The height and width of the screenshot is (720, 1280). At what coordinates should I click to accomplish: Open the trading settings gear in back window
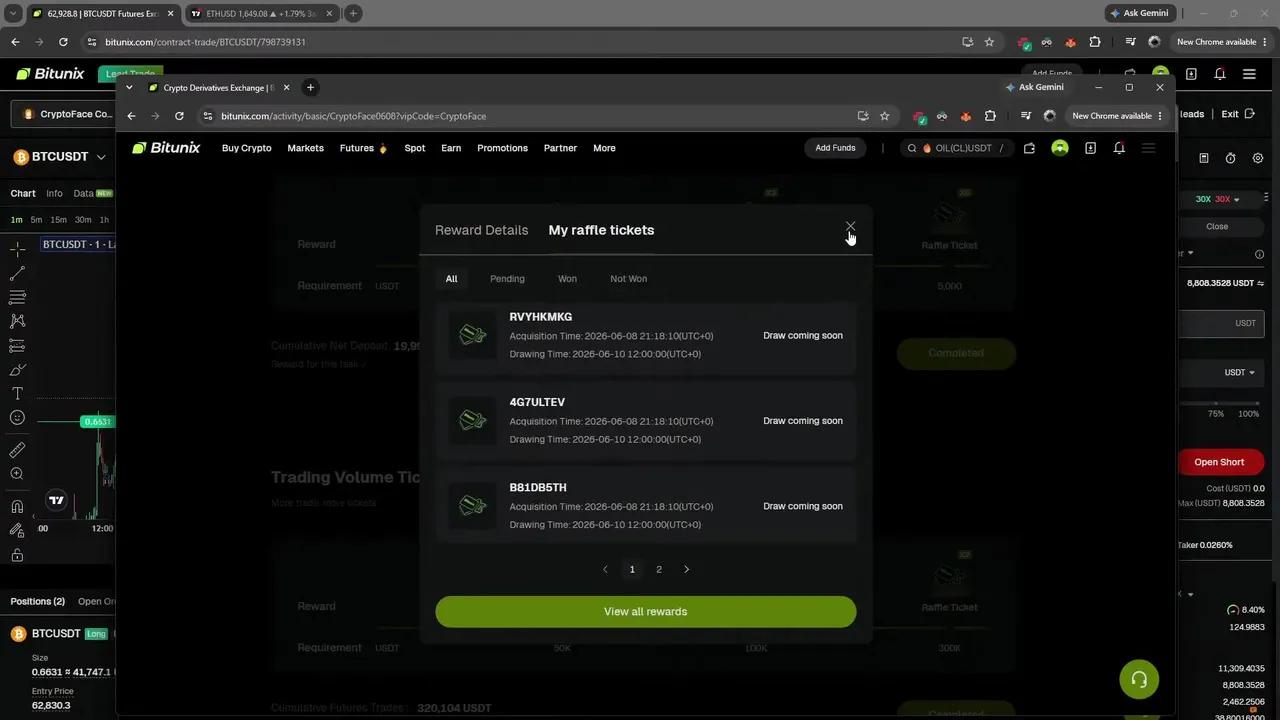point(1258,158)
